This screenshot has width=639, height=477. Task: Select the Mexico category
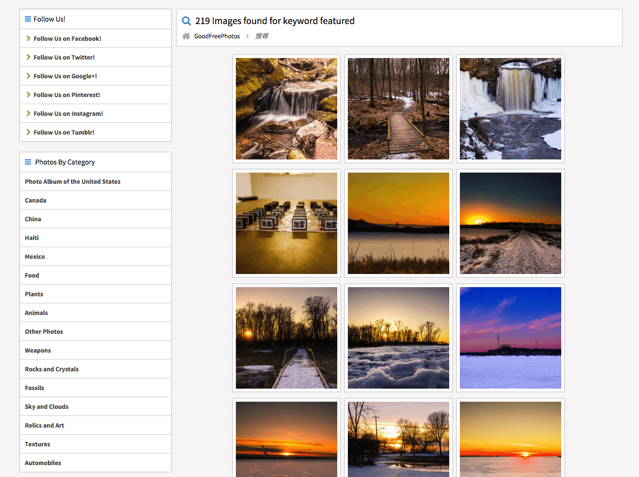35,256
